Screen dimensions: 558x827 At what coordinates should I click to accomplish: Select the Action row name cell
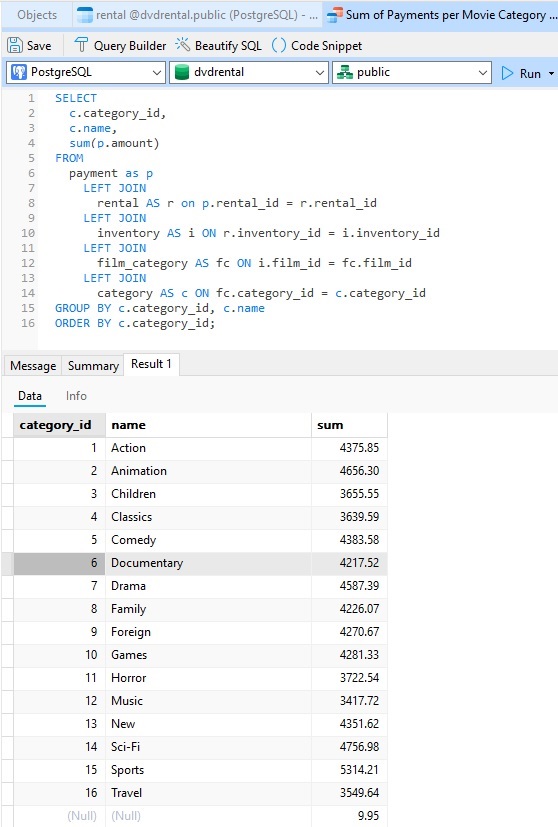tap(208, 448)
